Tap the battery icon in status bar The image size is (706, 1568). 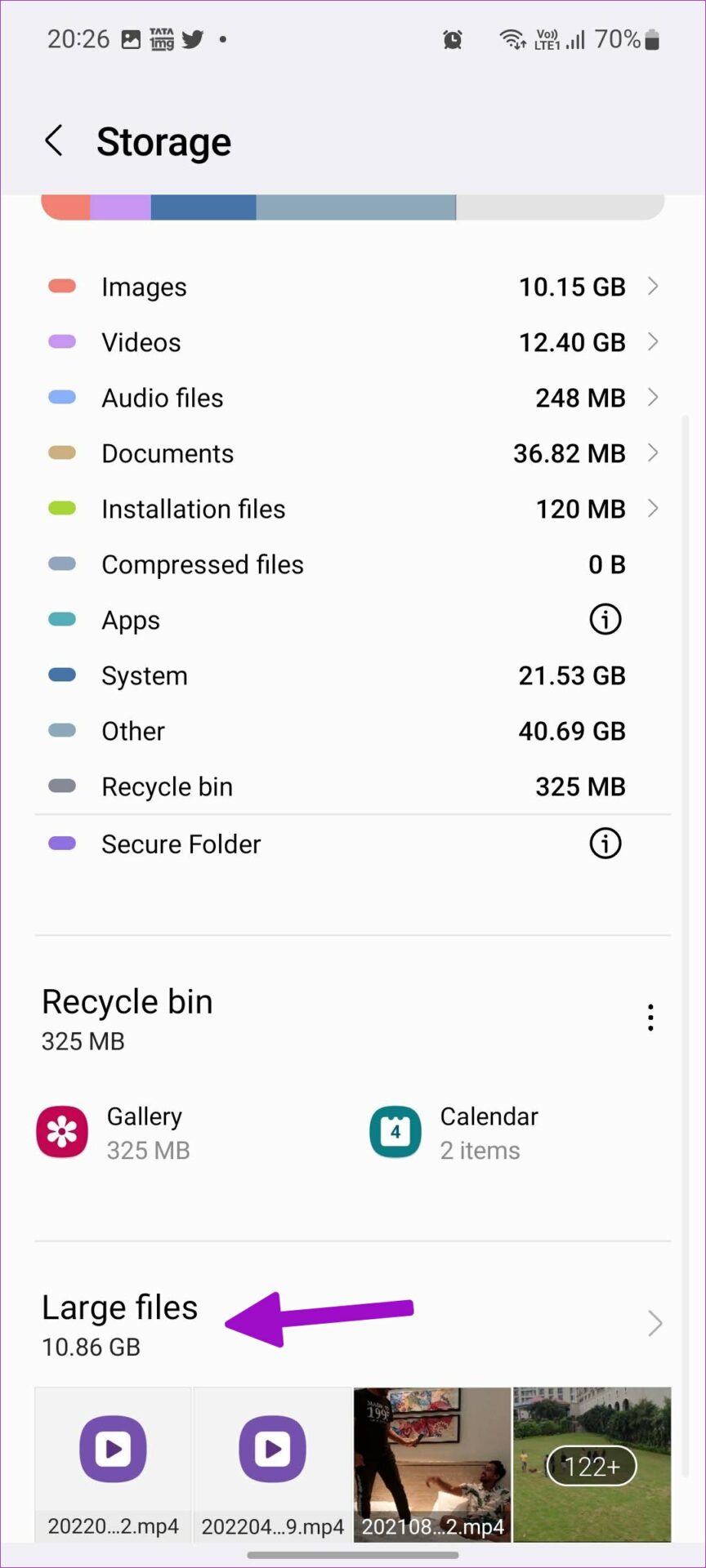(652, 39)
